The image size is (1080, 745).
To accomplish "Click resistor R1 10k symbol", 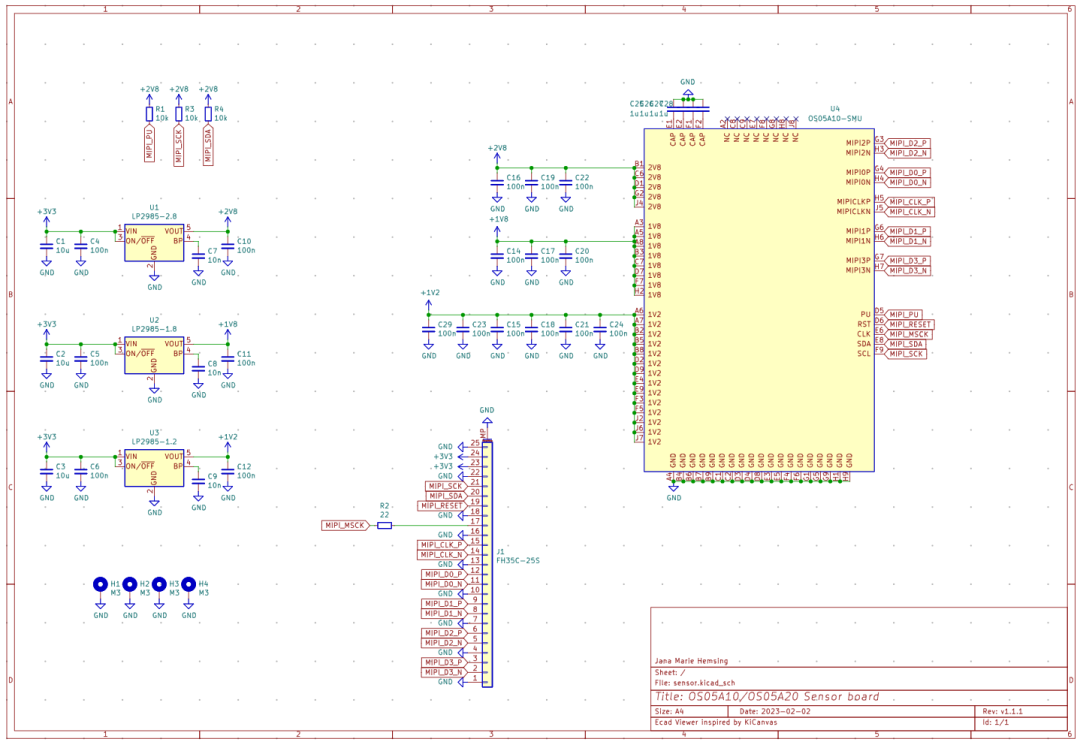I will (149, 114).
